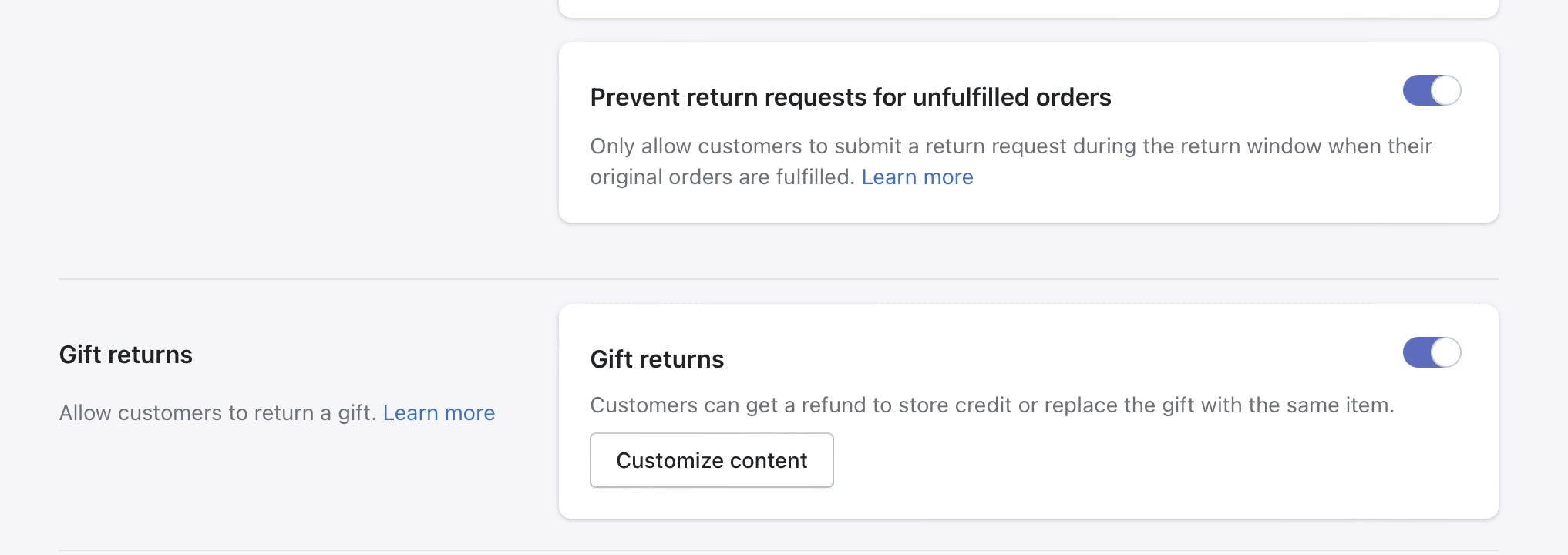Click blank space below the left Learn more link

tap(439, 478)
